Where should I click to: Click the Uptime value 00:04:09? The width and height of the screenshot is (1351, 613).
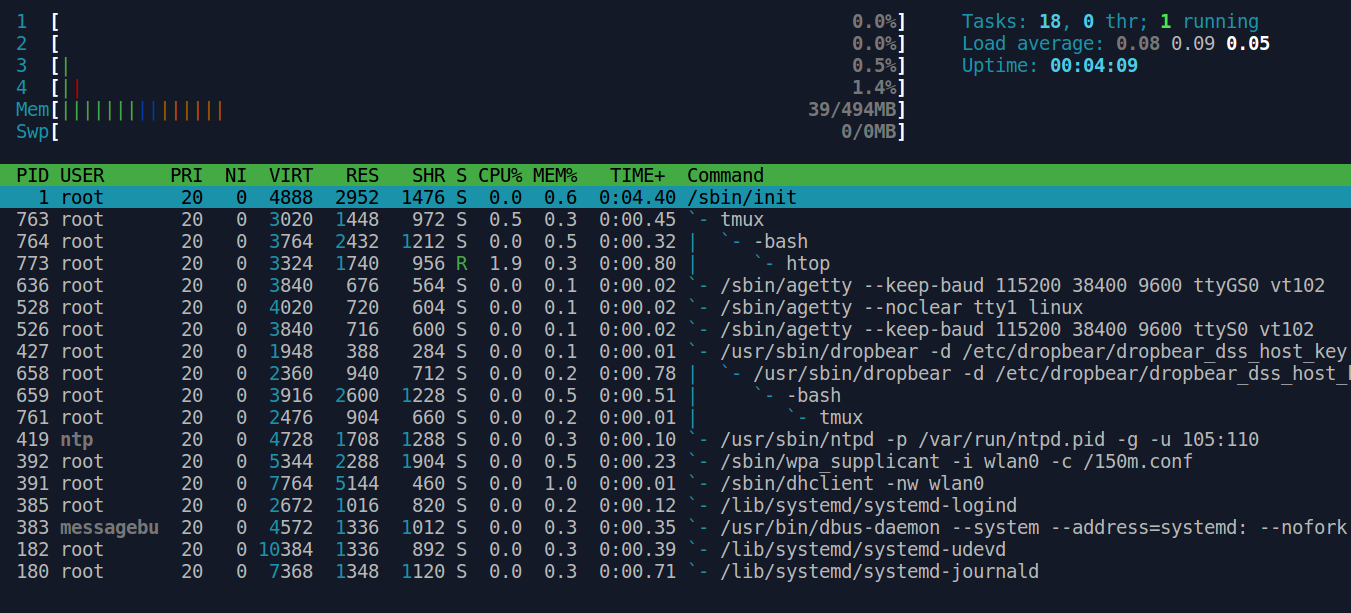tap(1094, 65)
